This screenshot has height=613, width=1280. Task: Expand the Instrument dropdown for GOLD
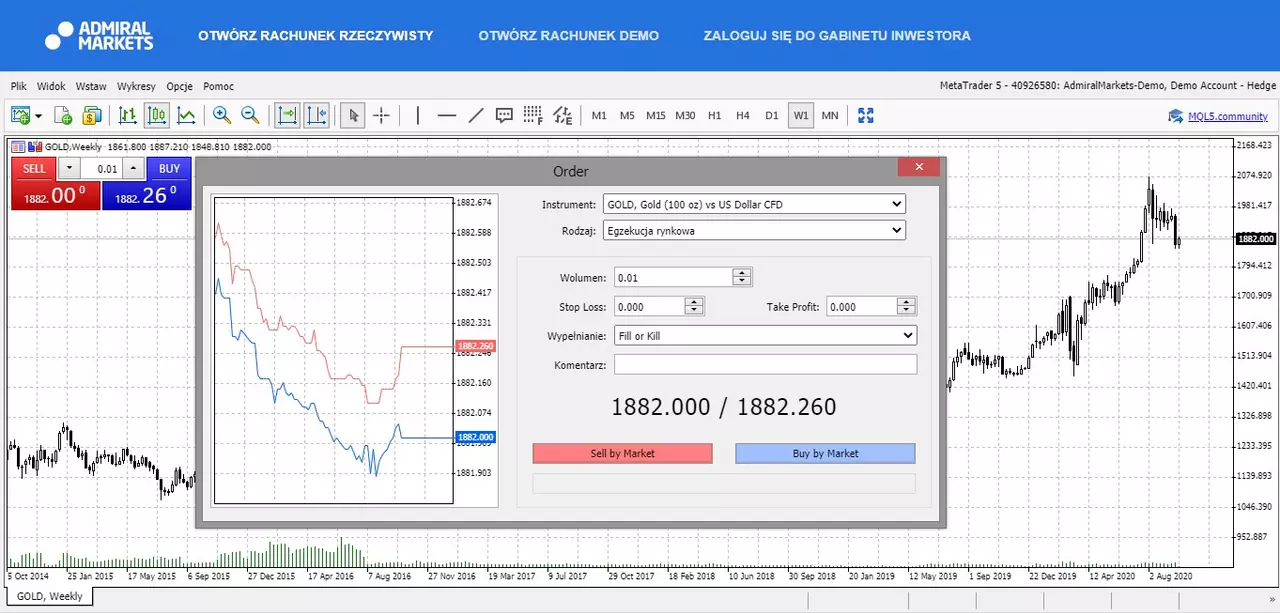[754, 204]
